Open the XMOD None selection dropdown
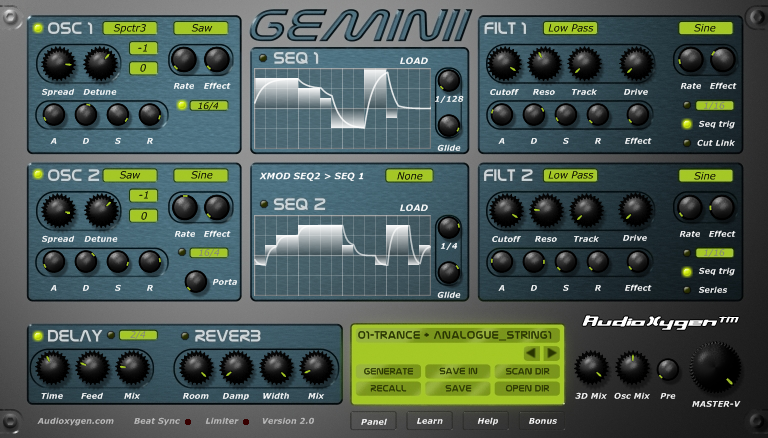768x438 pixels. 409,175
